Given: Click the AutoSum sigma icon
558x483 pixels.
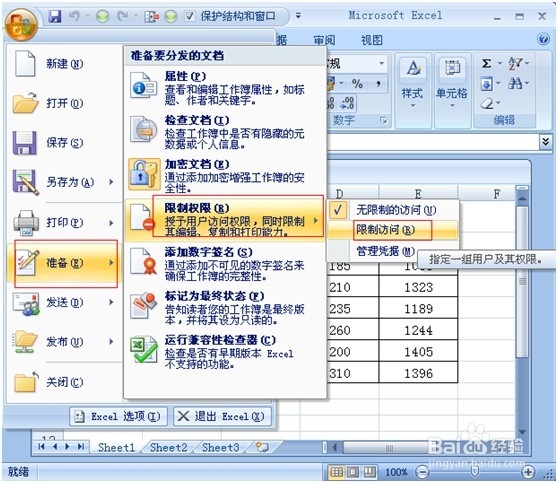Looking at the screenshot, I should pos(486,63).
